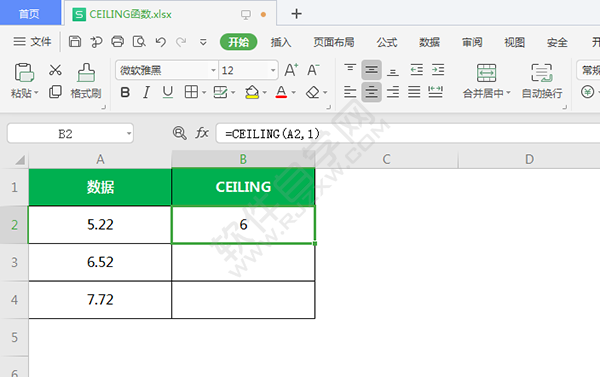Click Wrap Text (自动换行) icon
The image size is (600, 377).
tap(541, 73)
